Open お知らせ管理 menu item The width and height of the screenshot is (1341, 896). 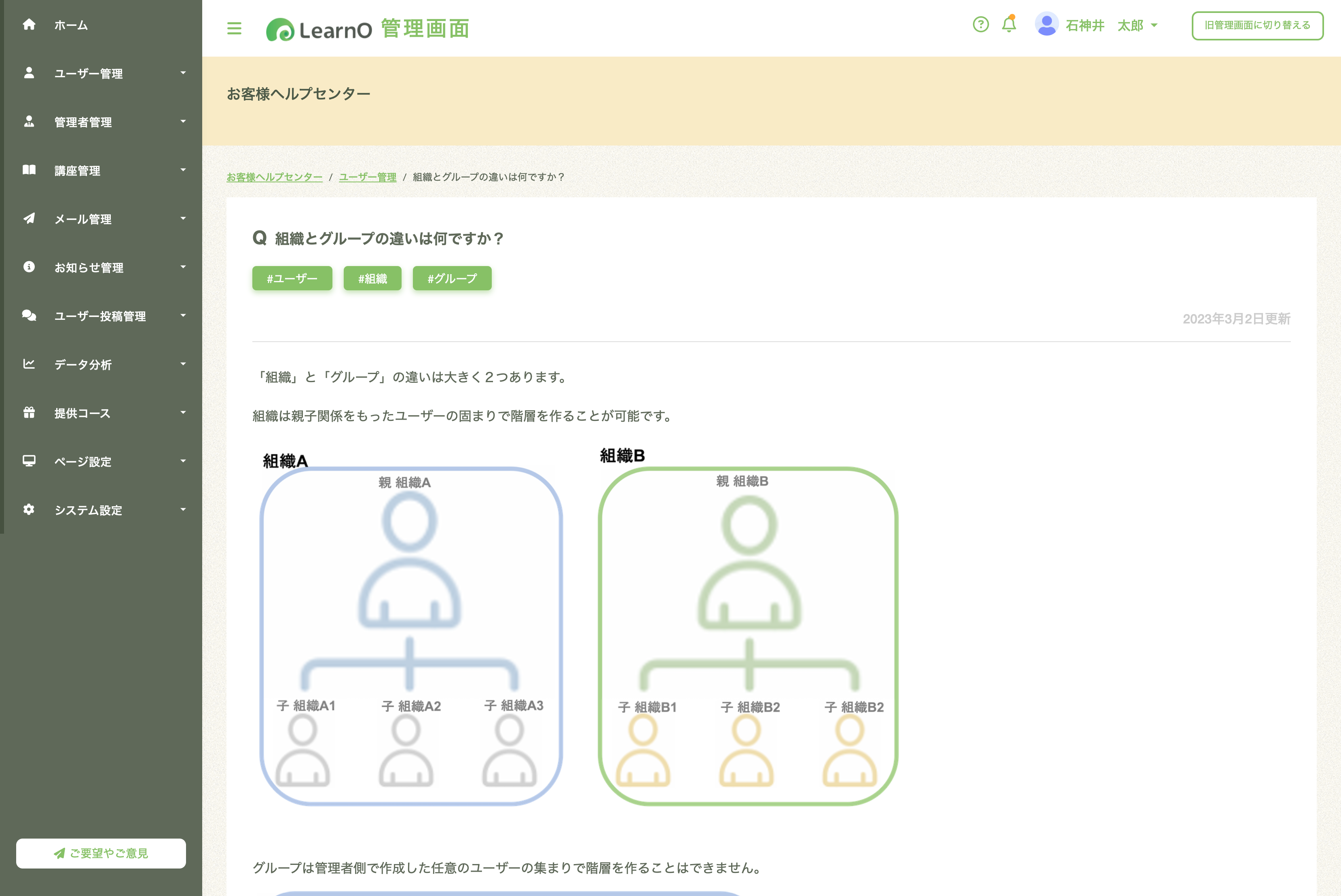click(89, 267)
